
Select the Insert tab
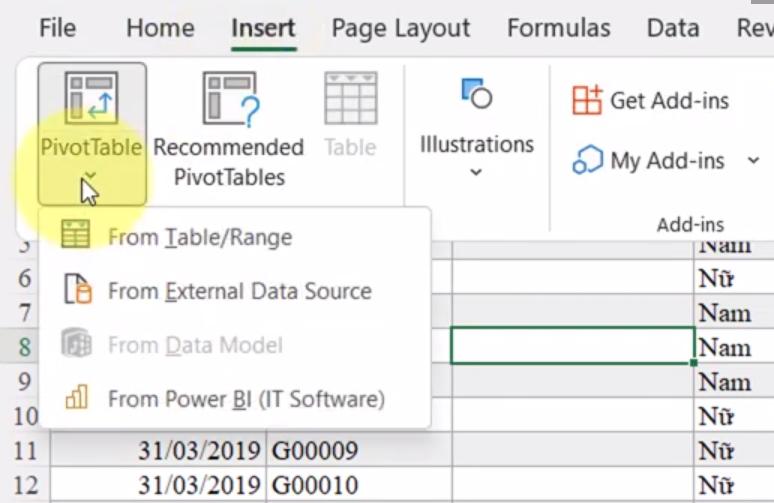pos(263,28)
